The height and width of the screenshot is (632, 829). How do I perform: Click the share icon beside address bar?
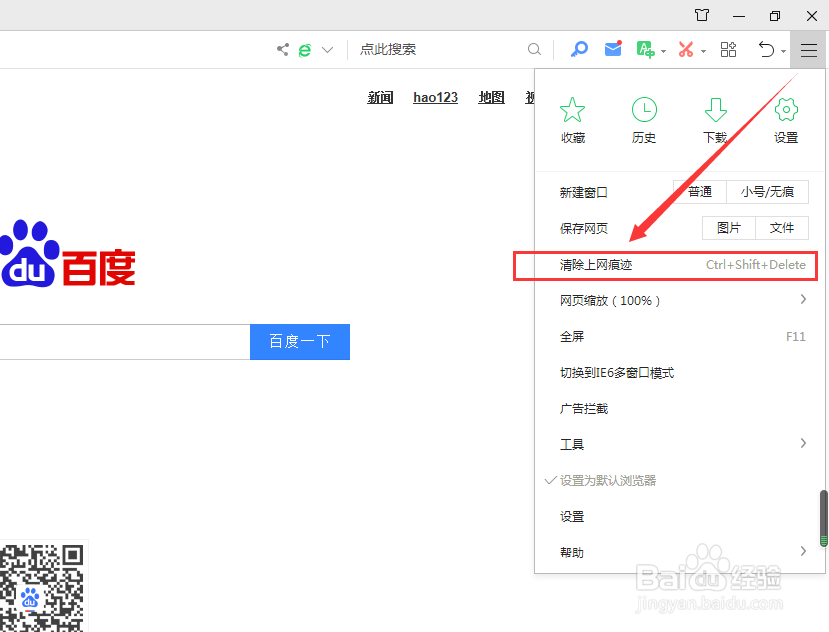pyautogui.click(x=282, y=48)
